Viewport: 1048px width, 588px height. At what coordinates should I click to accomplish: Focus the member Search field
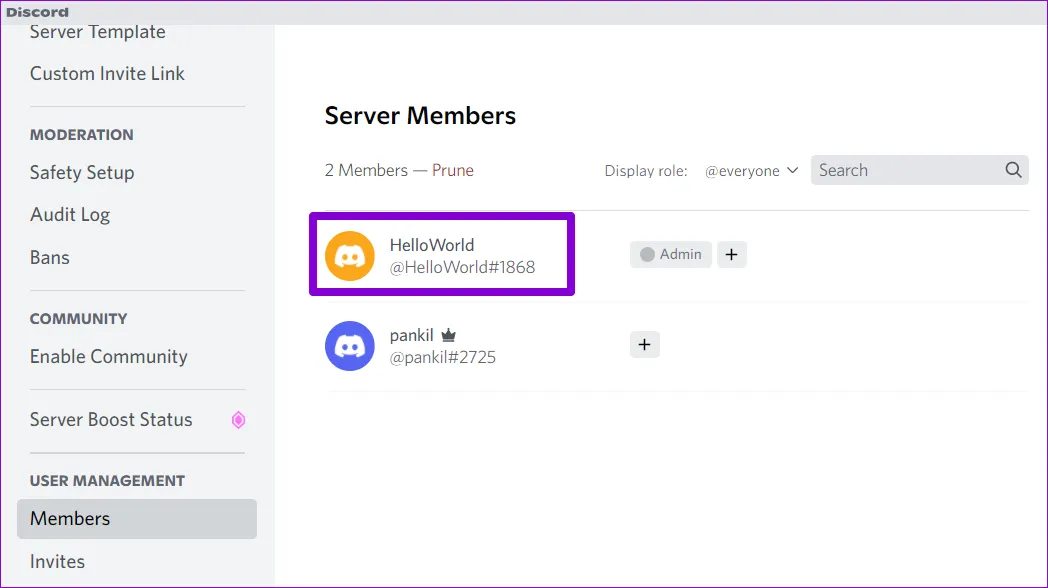point(905,170)
